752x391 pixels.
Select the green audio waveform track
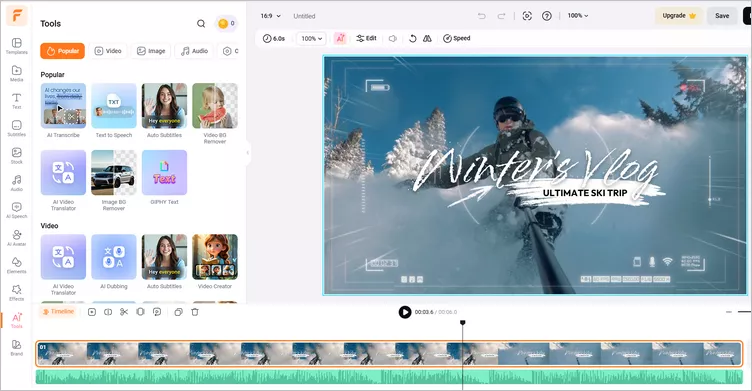click(x=389, y=377)
